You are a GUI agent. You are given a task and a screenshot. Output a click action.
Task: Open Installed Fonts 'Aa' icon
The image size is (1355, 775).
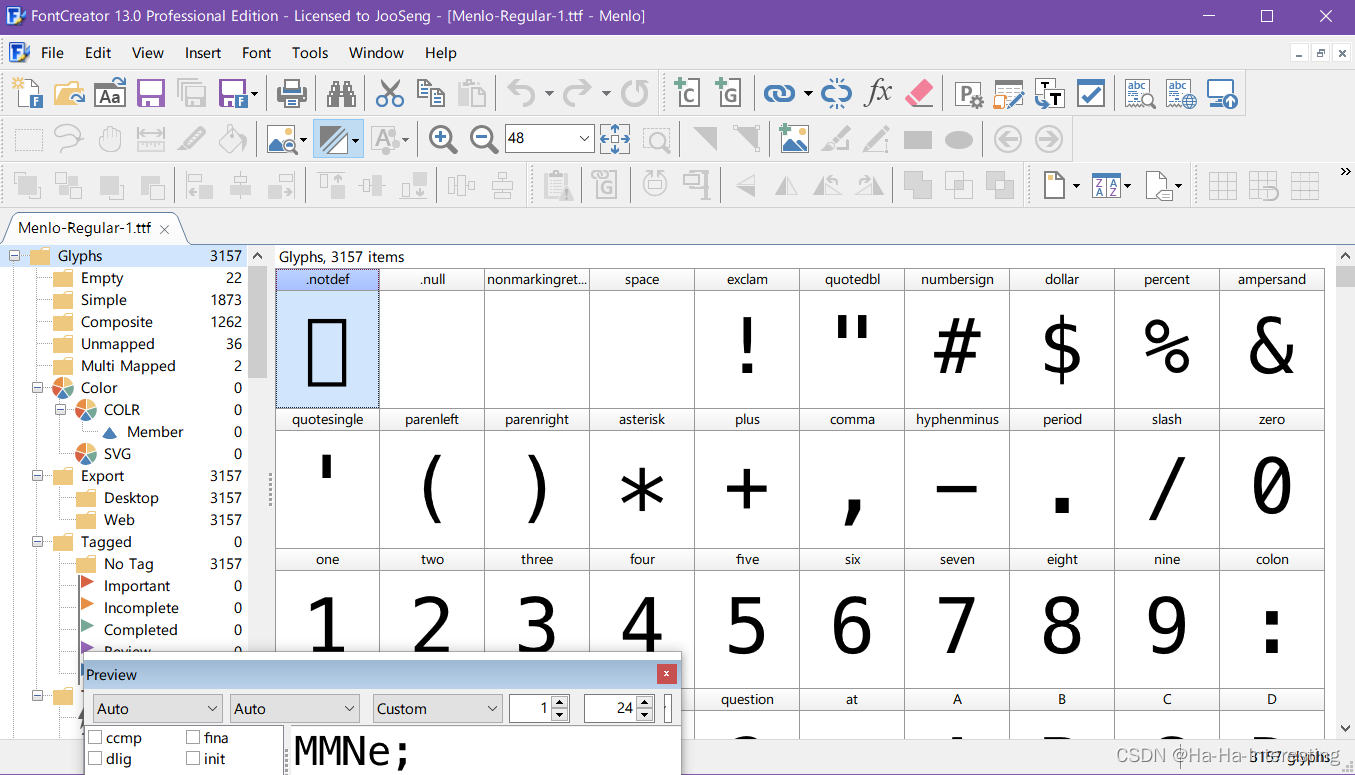(110, 93)
